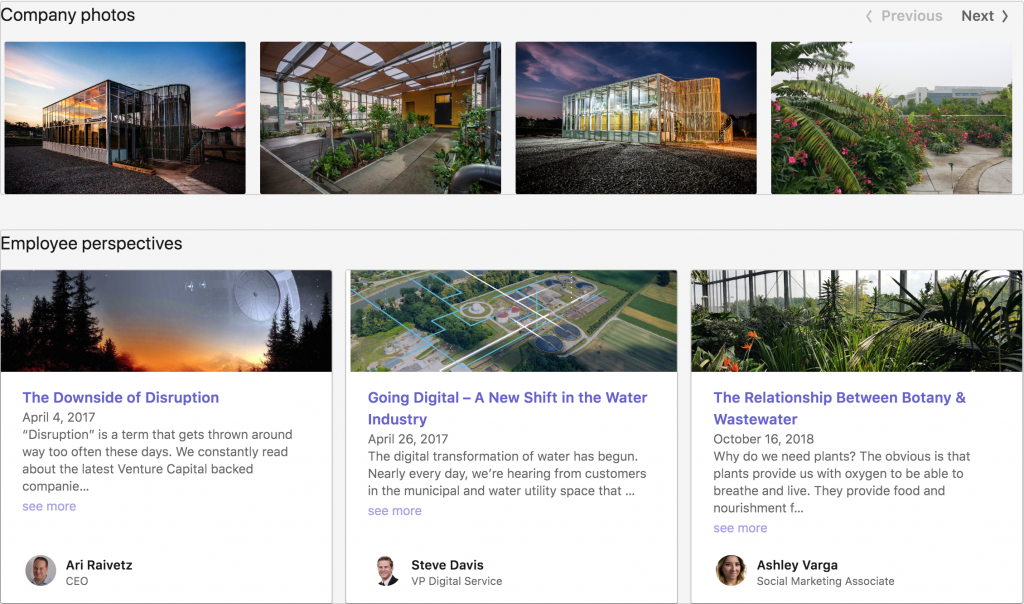See more of the Botany & Wastewater article

click(x=740, y=528)
